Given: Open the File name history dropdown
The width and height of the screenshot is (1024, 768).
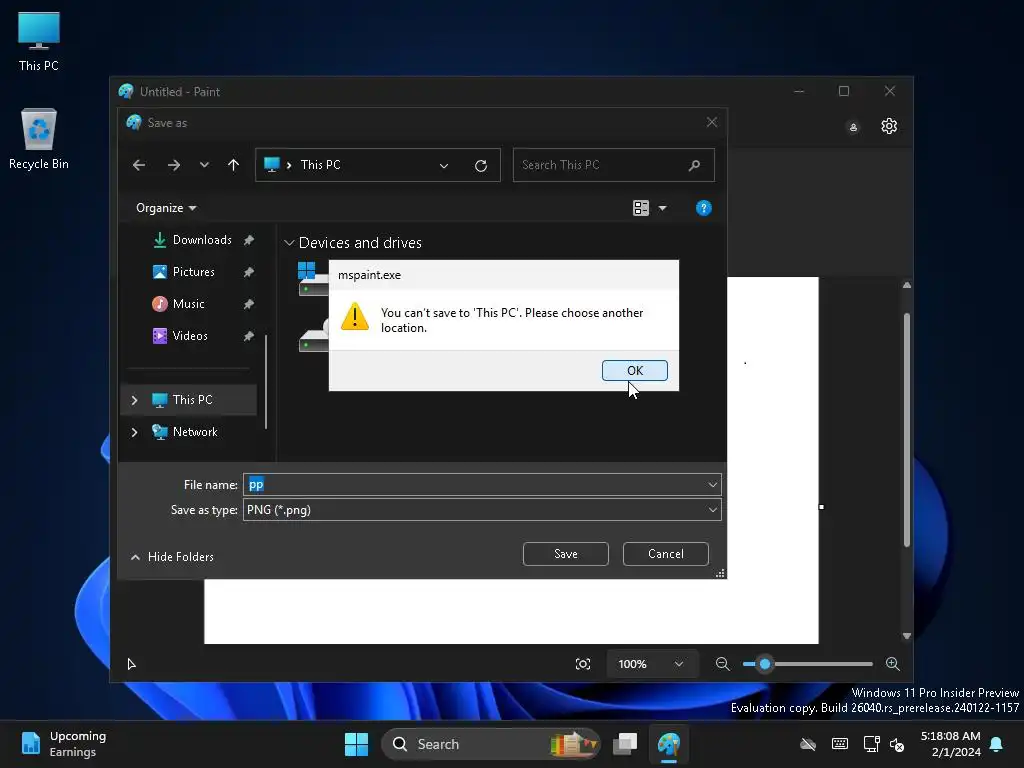Looking at the screenshot, I should click(x=712, y=485).
